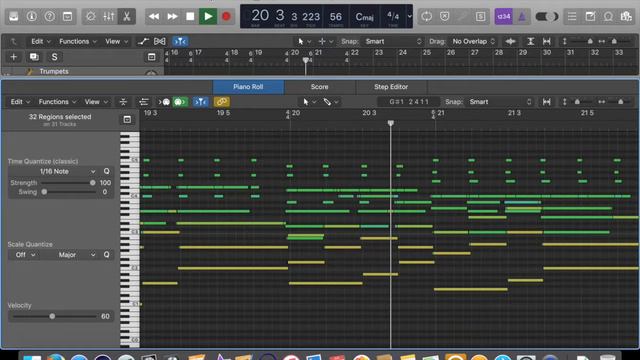Screen dimensions: 640x360
Task: Toggle MIDI In button in Piano Roll
Action: (164, 102)
